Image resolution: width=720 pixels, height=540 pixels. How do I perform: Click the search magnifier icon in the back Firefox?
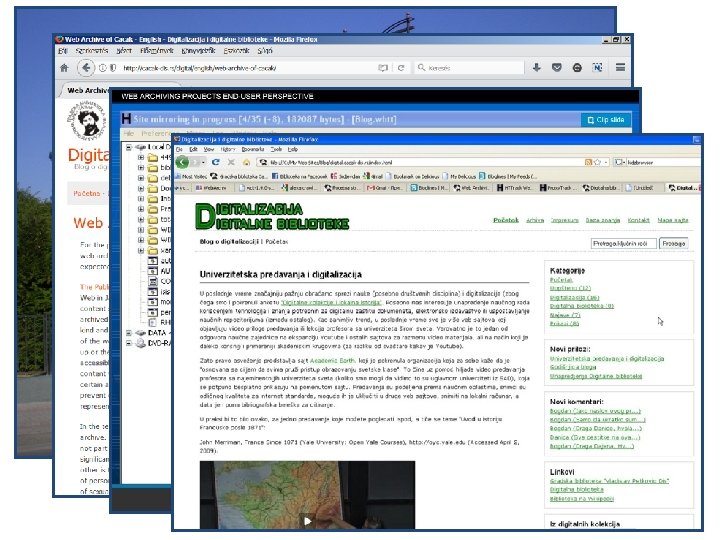pos(422,68)
